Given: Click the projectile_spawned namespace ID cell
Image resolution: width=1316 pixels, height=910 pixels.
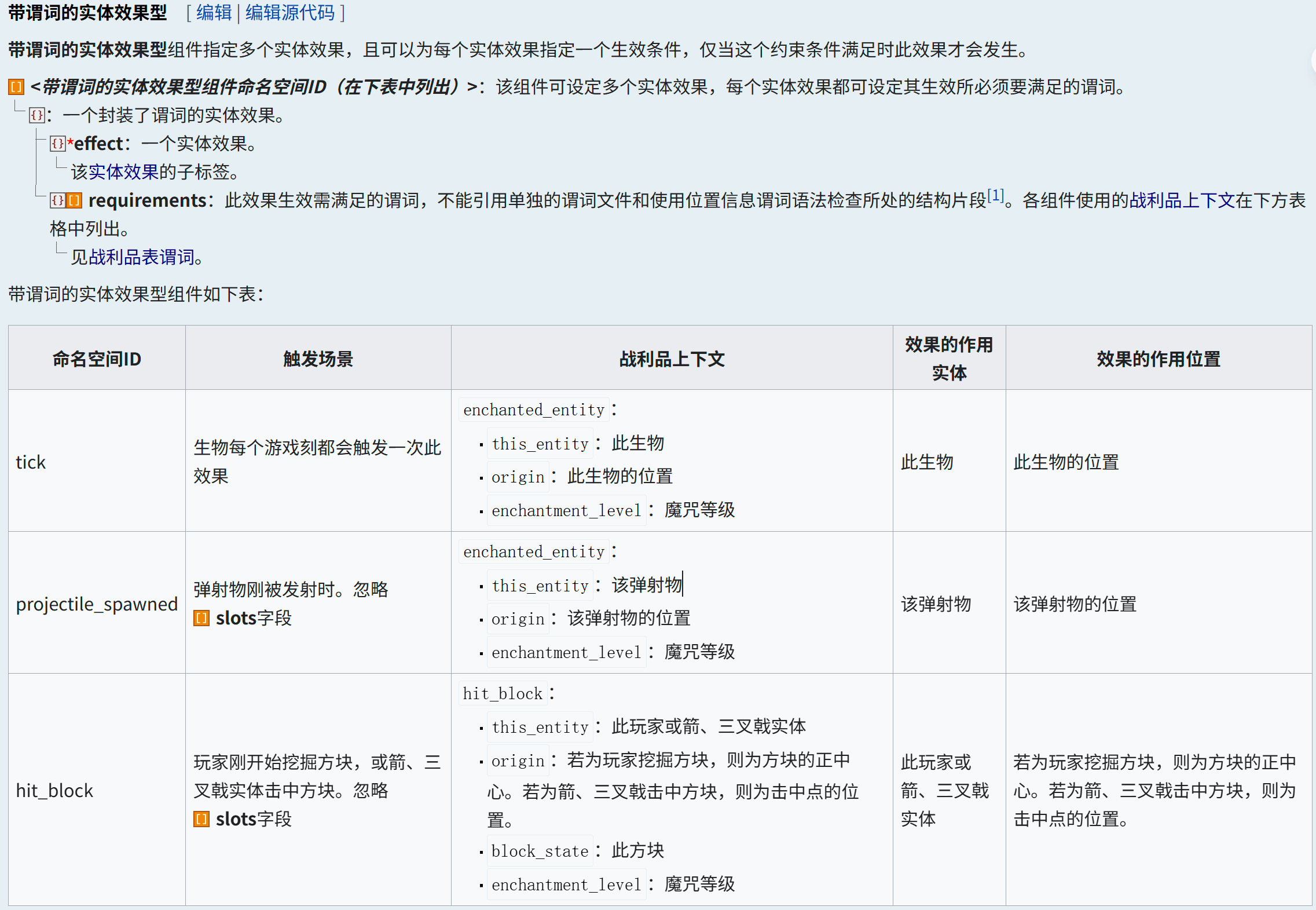Looking at the screenshot, I should (x=97, y=603).
